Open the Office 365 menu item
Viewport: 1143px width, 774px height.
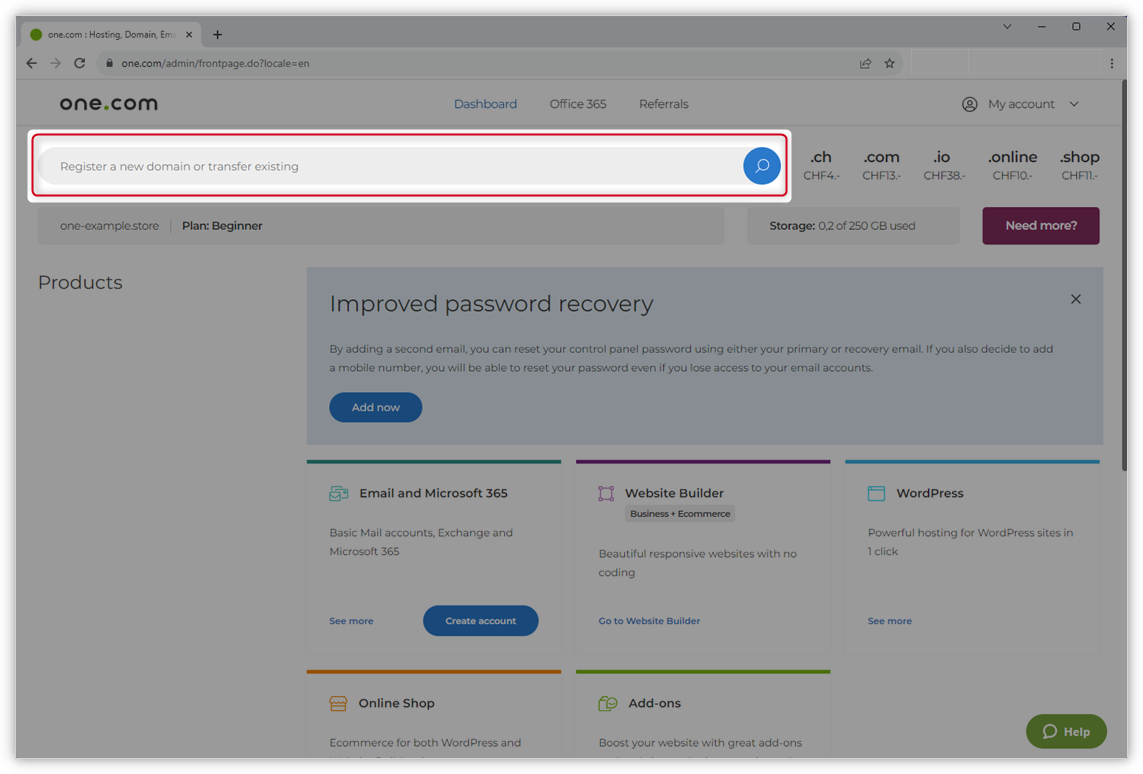click(577, 104)
